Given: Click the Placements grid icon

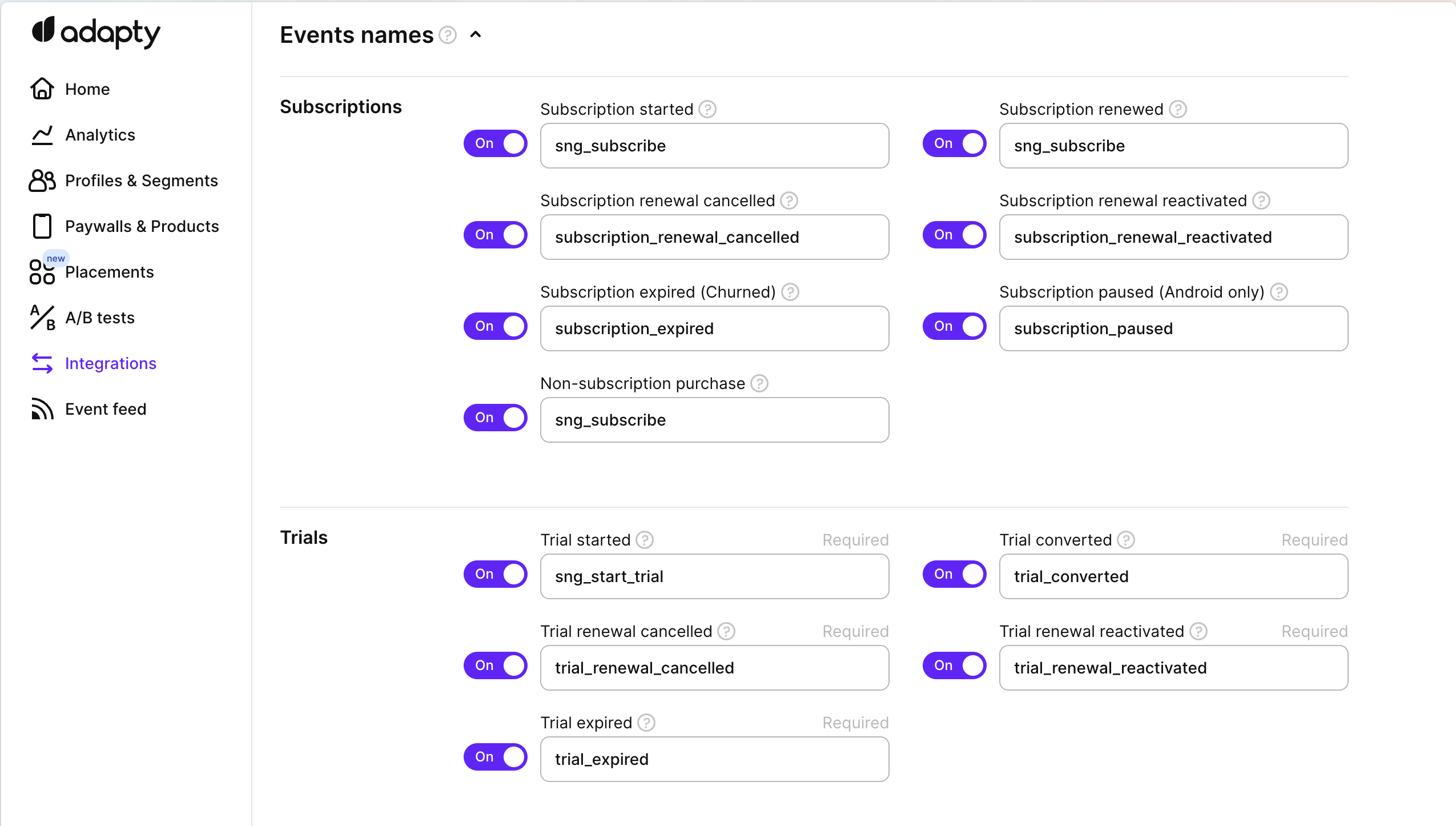Looking at the screenshot, I should pyautogui.click(x=42, y=272).
